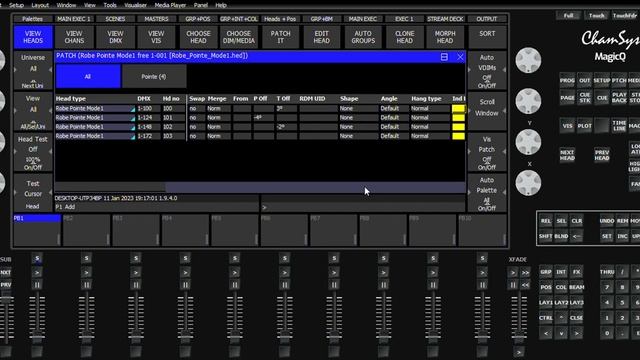640x360 pixels.
Task: Toggle the Test Cursor Head soft button
Action: click(x=33, y=193)
